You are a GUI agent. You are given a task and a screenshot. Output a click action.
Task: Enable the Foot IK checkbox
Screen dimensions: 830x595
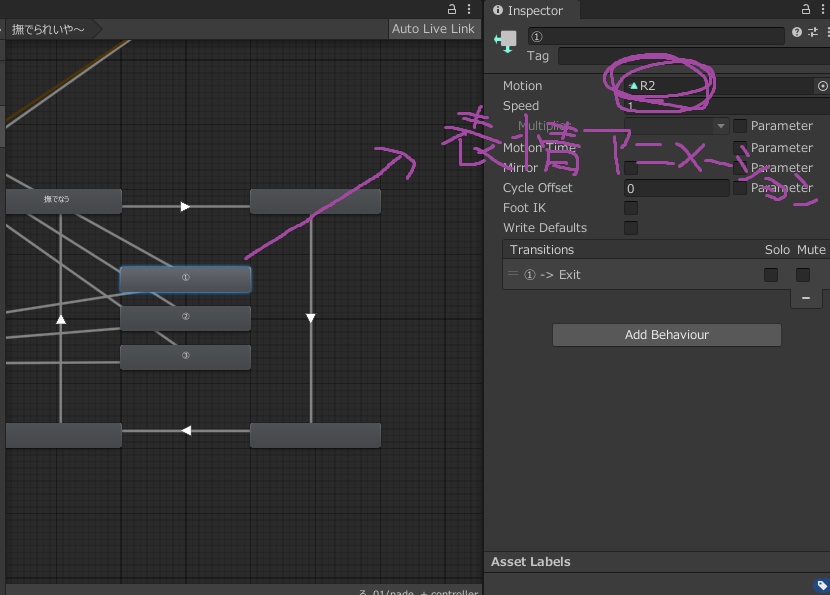click(x=631, y=208)
